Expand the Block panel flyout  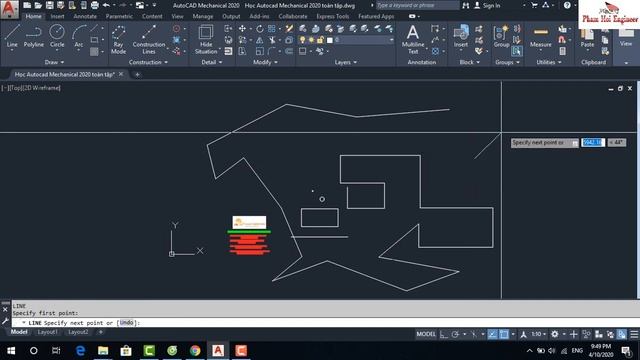(469, 62)
